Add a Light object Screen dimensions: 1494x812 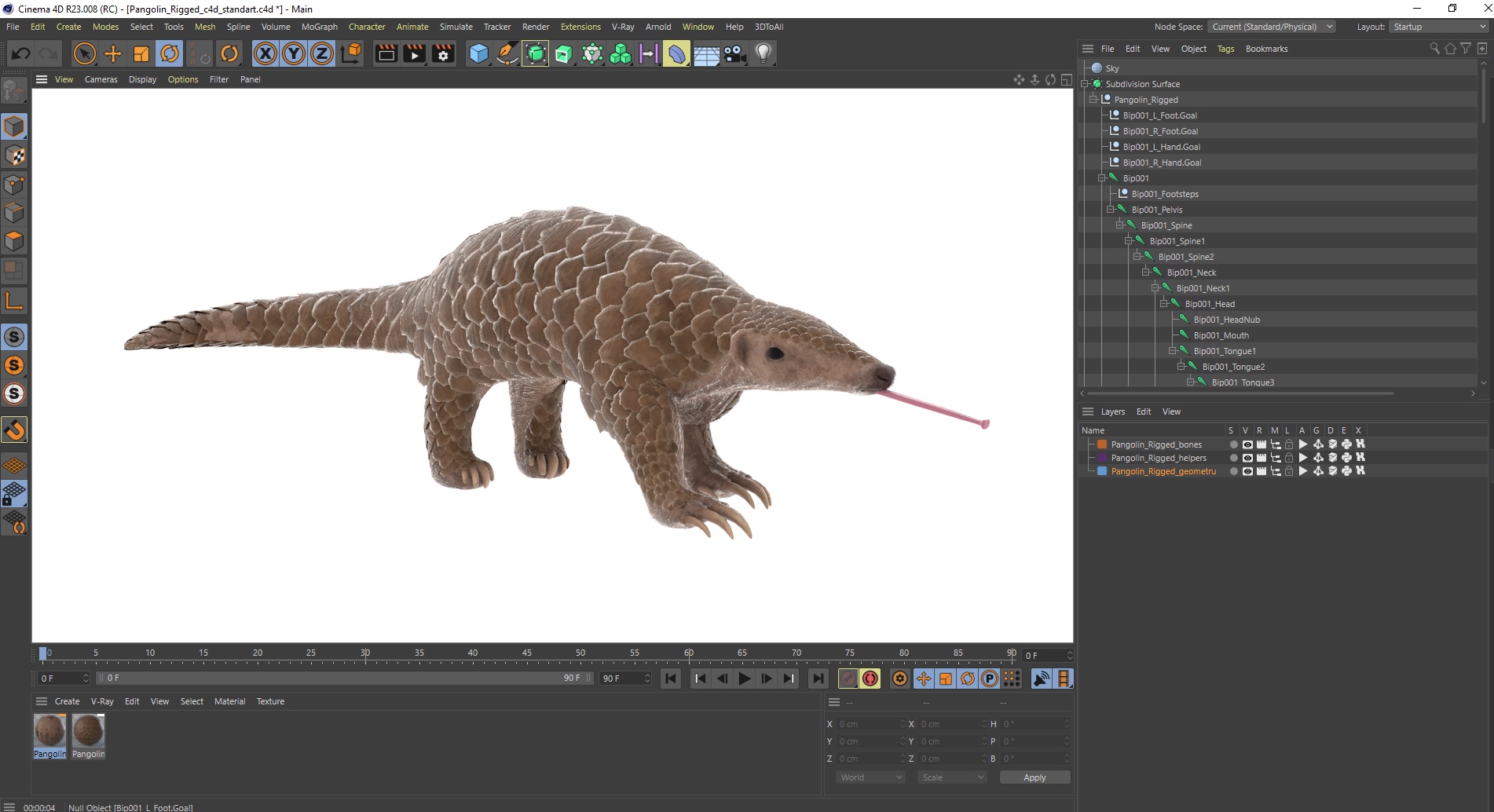click(x=763, y=53)
